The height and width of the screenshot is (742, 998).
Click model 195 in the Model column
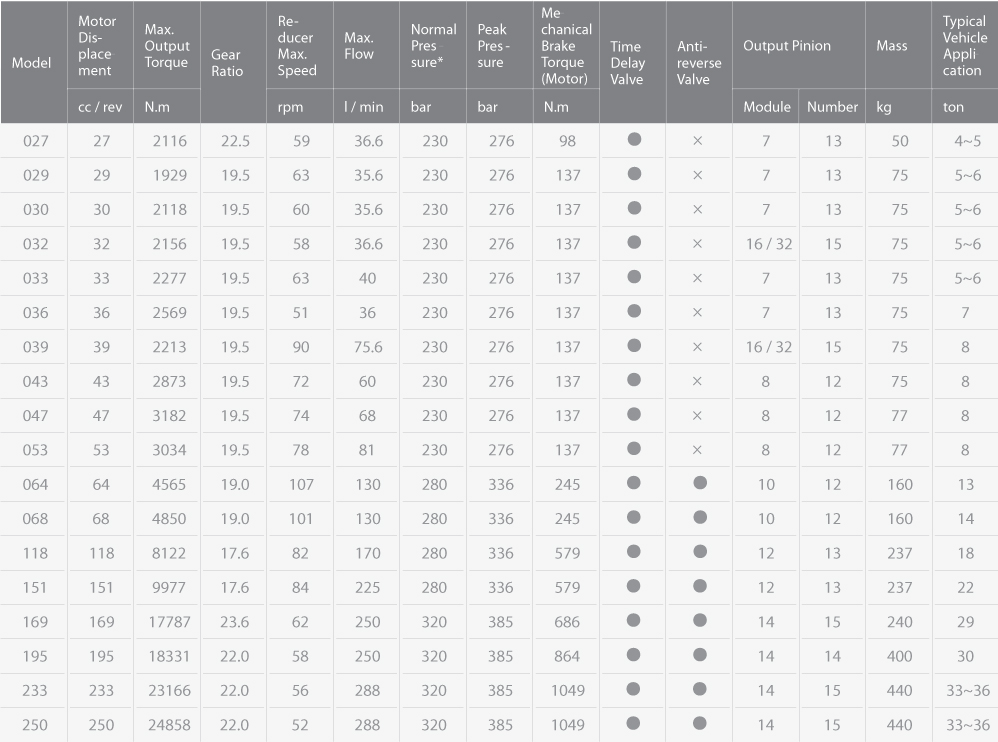click(35, 656)
